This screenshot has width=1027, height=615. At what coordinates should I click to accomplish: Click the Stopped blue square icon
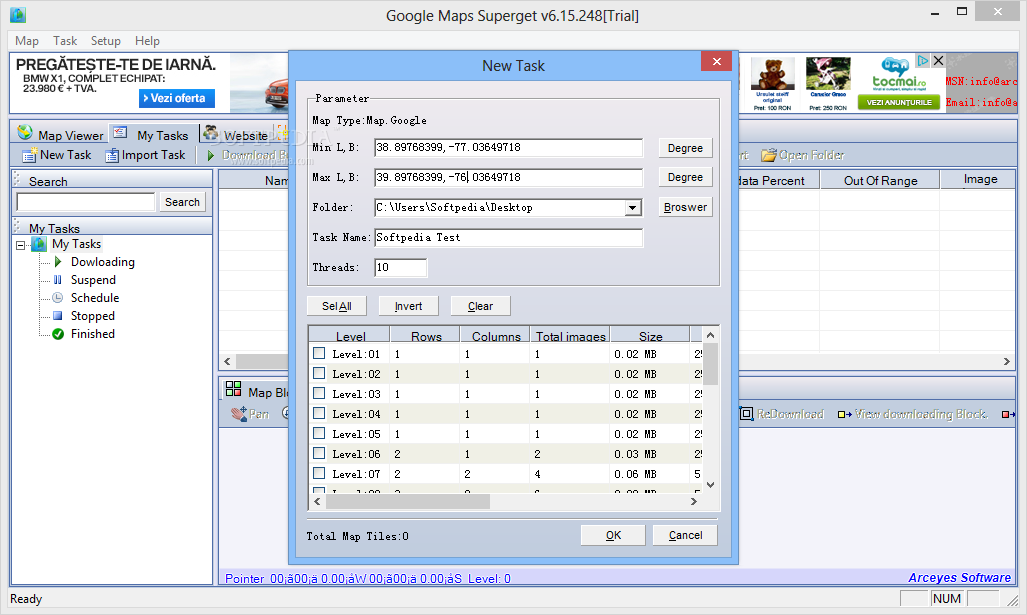pos(58,316)
